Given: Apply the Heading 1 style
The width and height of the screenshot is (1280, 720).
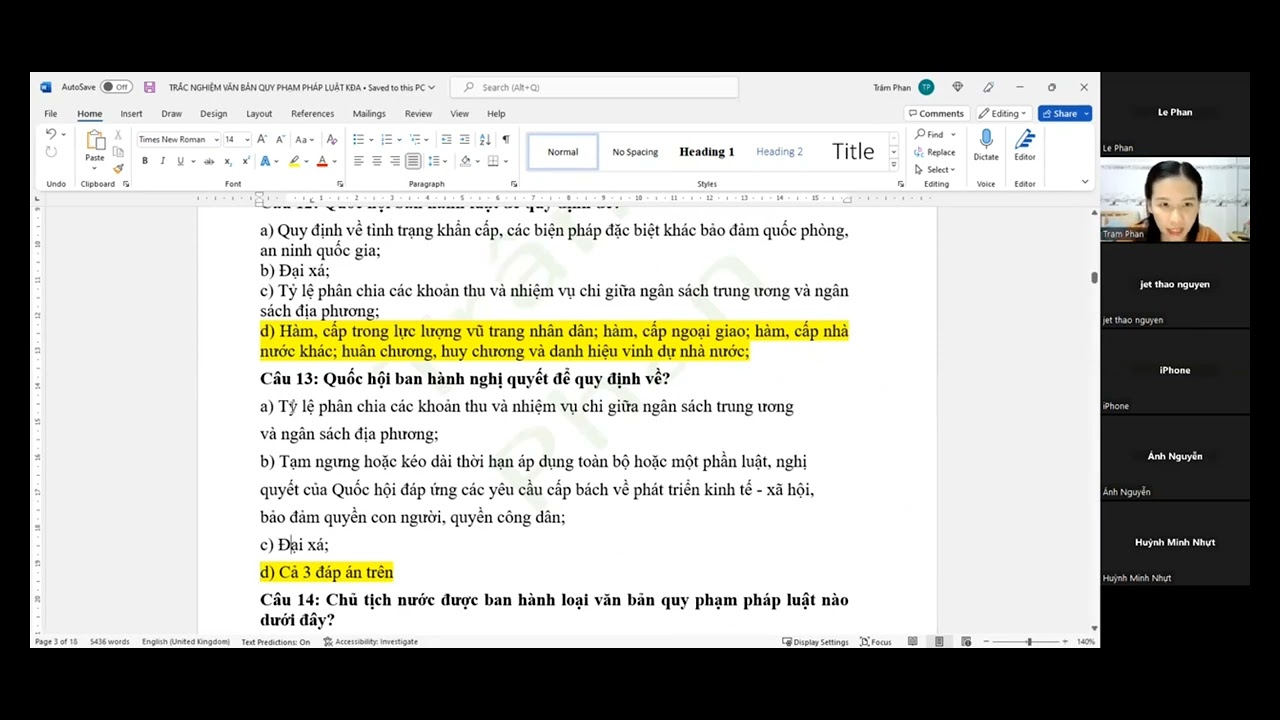Looking at the screenshot, I should [707, 151].
